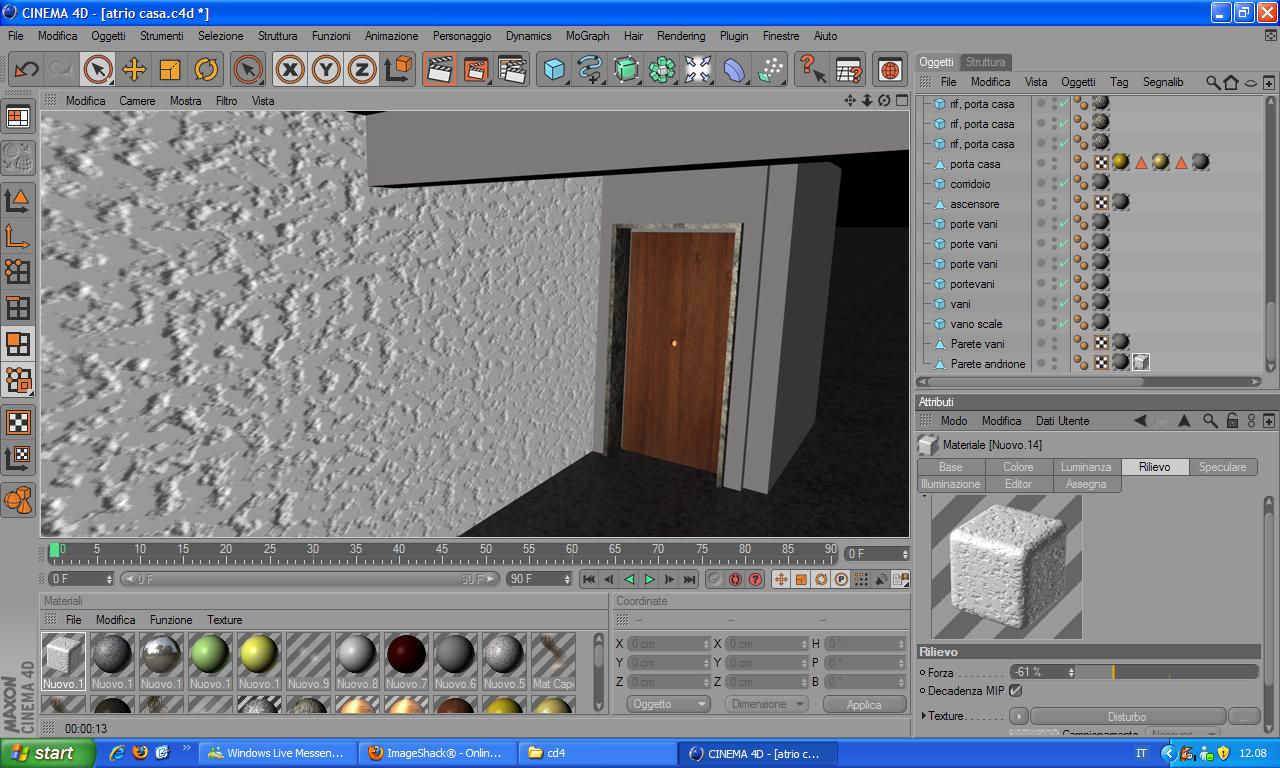Click the Undo arrow icon
1280x768 pixels.
26,69
